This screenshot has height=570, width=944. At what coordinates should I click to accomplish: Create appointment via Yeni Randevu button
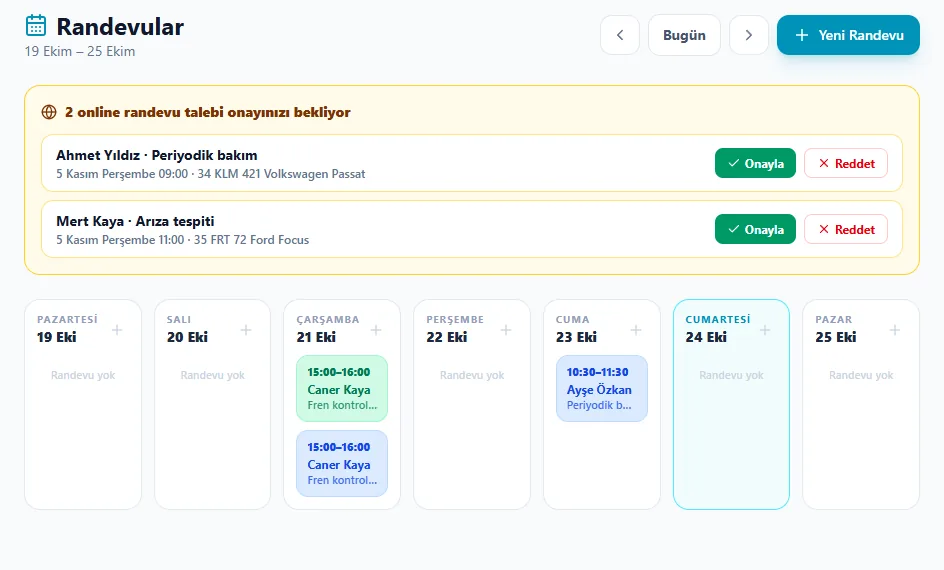click(848, 35)
